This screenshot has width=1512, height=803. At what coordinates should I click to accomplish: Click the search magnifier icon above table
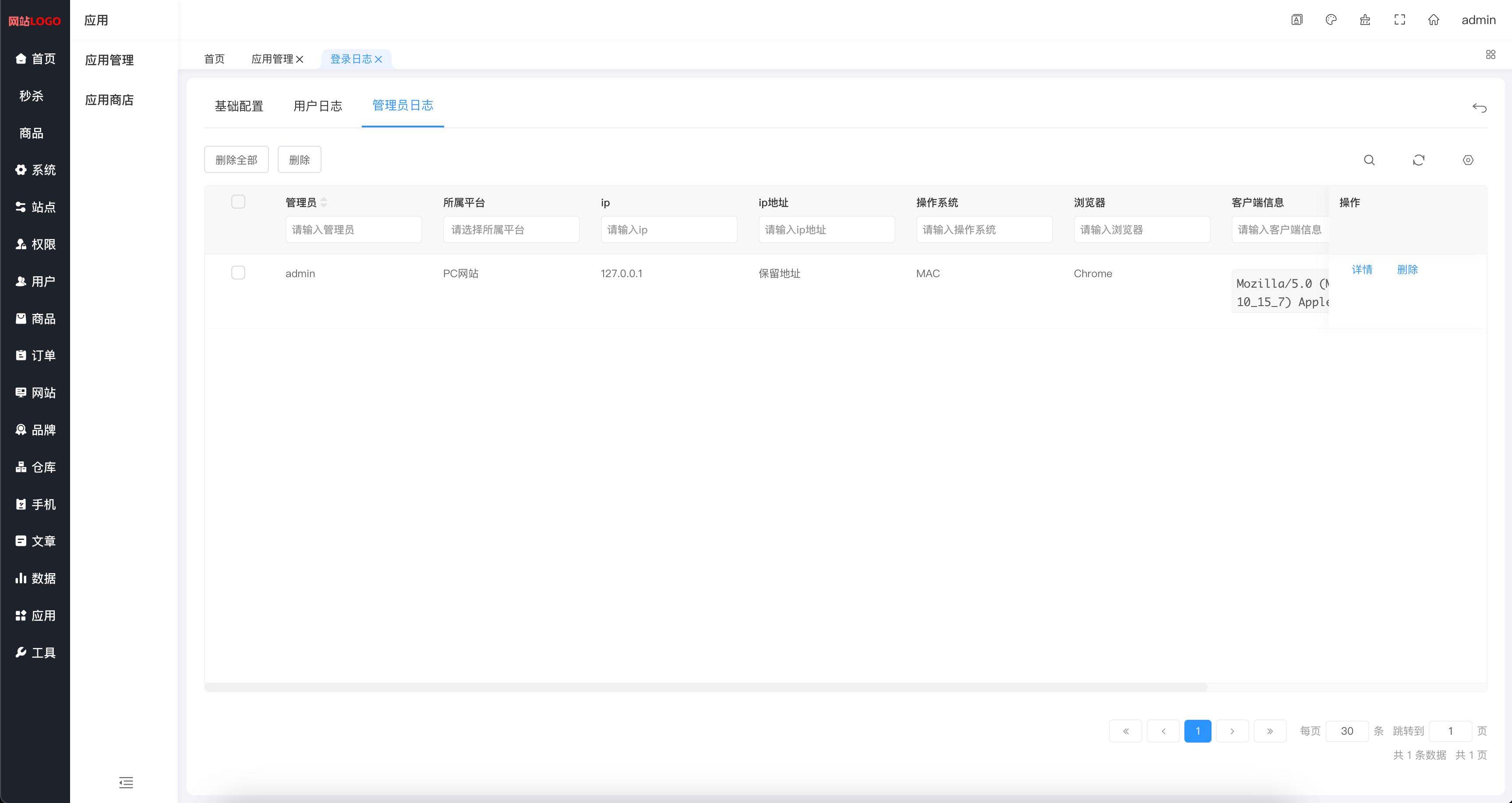pos(1369,160)
